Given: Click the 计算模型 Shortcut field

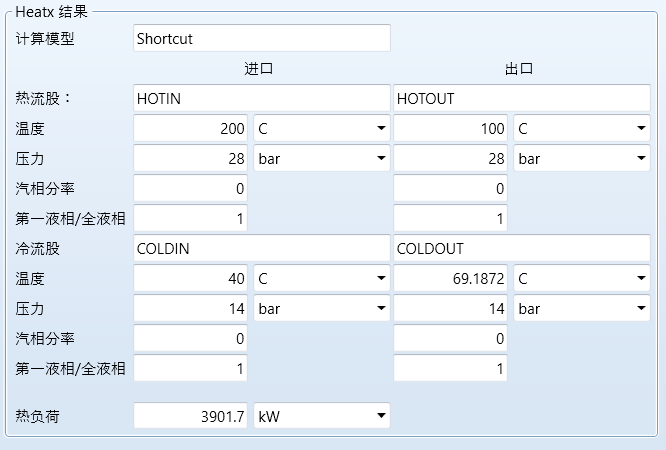Looking at the screenshot, I should 261,39.
